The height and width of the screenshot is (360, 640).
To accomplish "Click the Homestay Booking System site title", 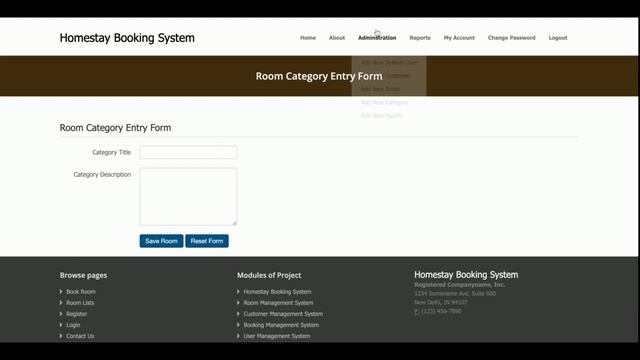I will coord(127,38).
